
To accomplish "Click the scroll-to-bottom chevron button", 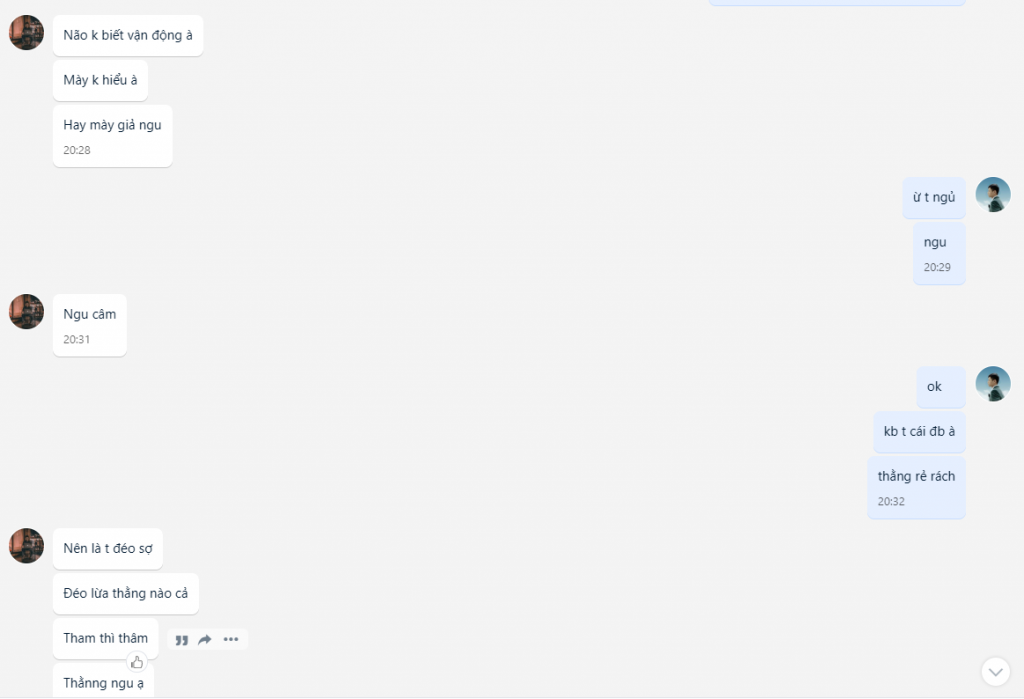I will (x=995, y=672).
